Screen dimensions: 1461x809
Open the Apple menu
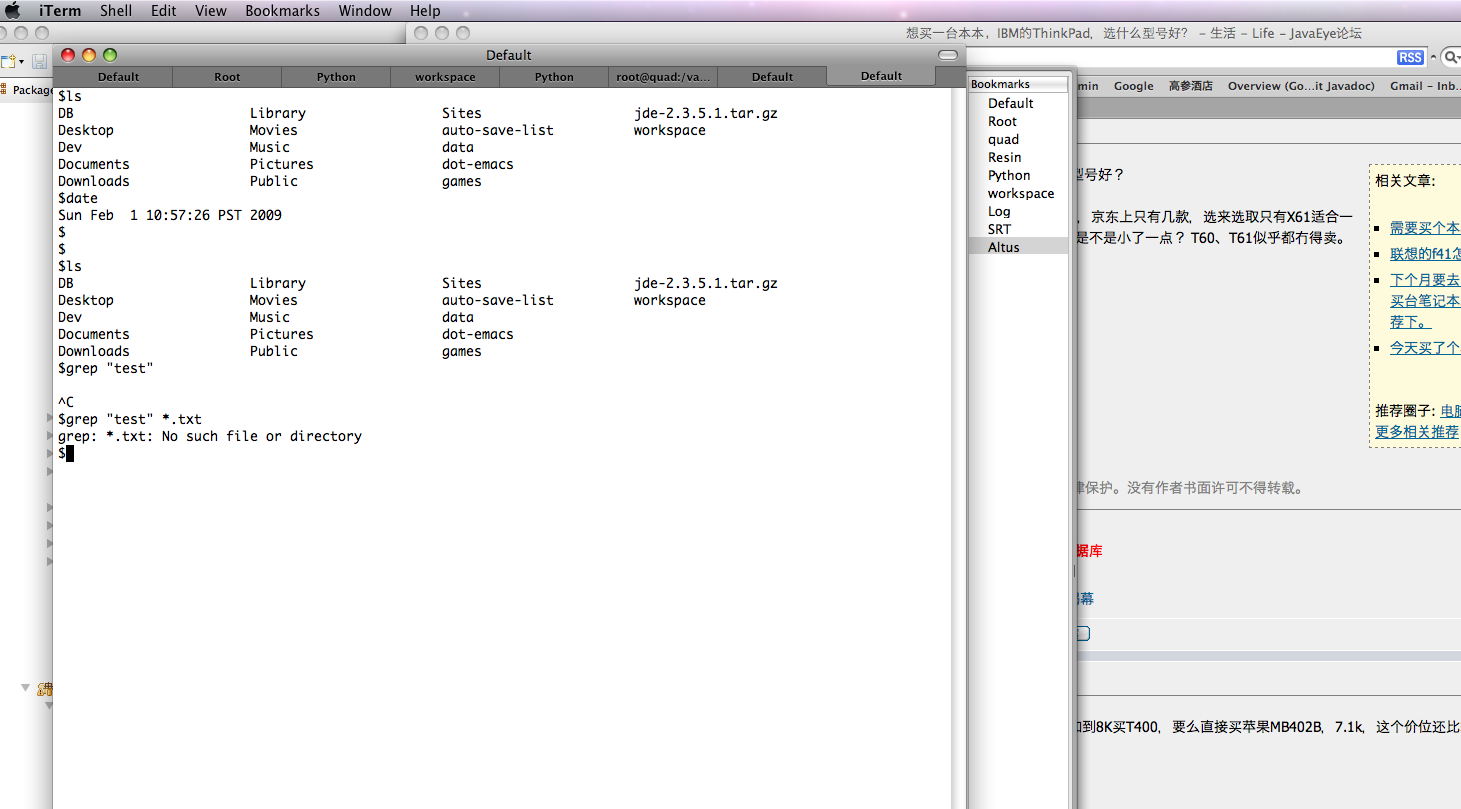click(13, 11)
